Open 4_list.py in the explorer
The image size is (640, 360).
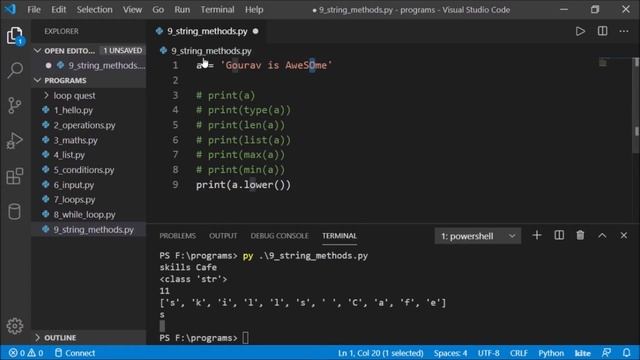69,155
